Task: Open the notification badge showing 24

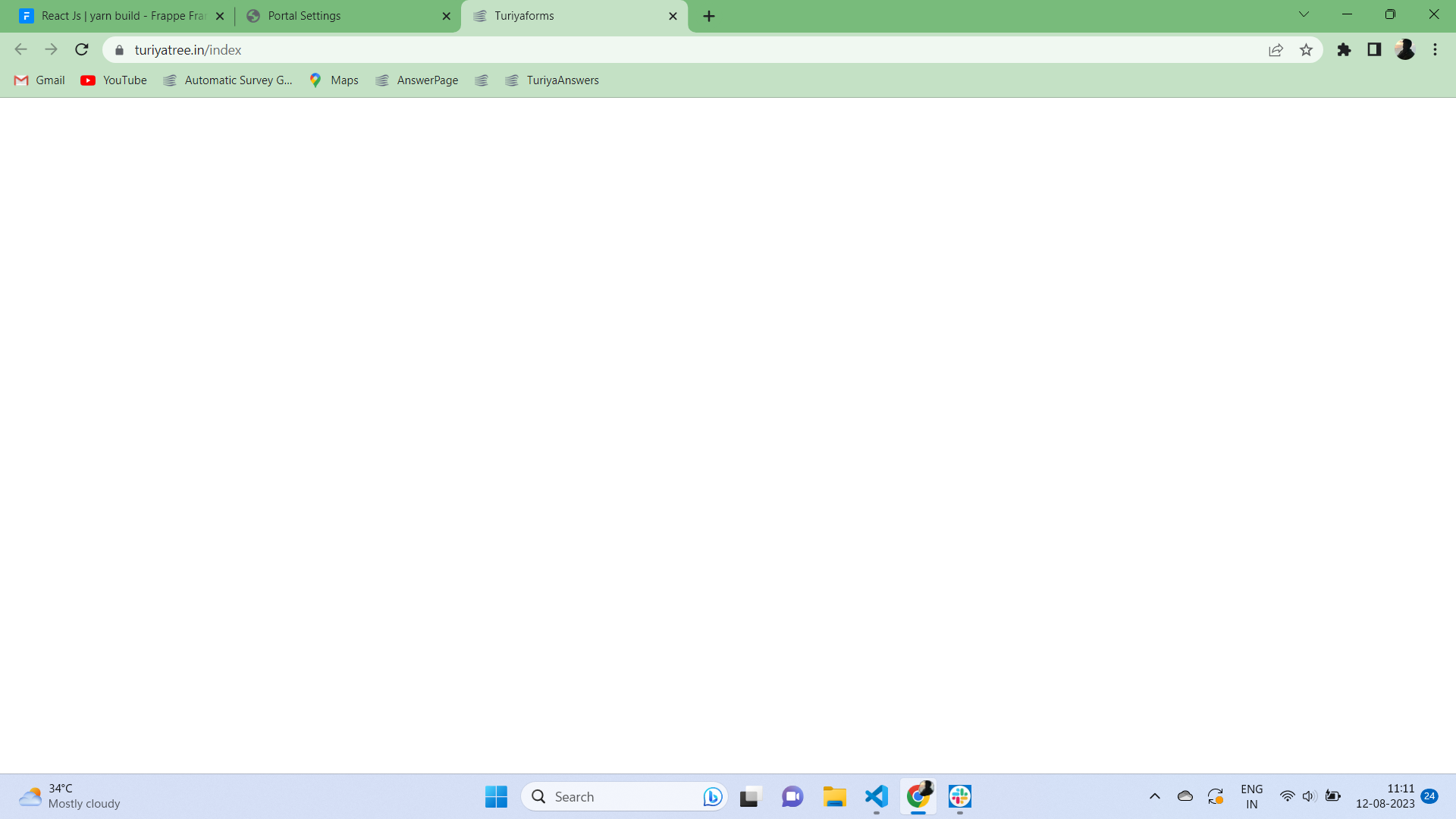Action: point(1429,796)
